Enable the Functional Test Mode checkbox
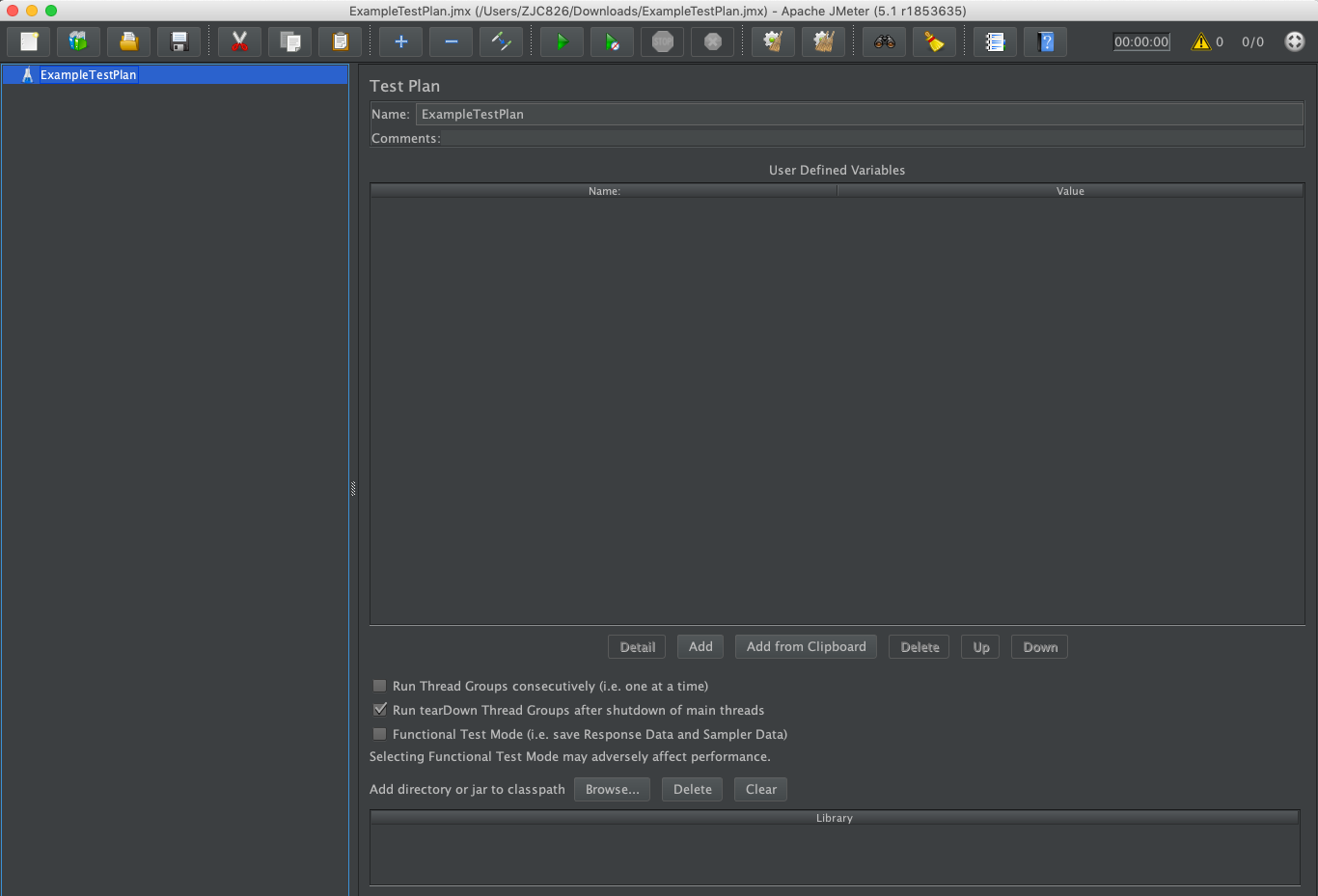This screenshot has height=896, width=1318. pos(380,734)
